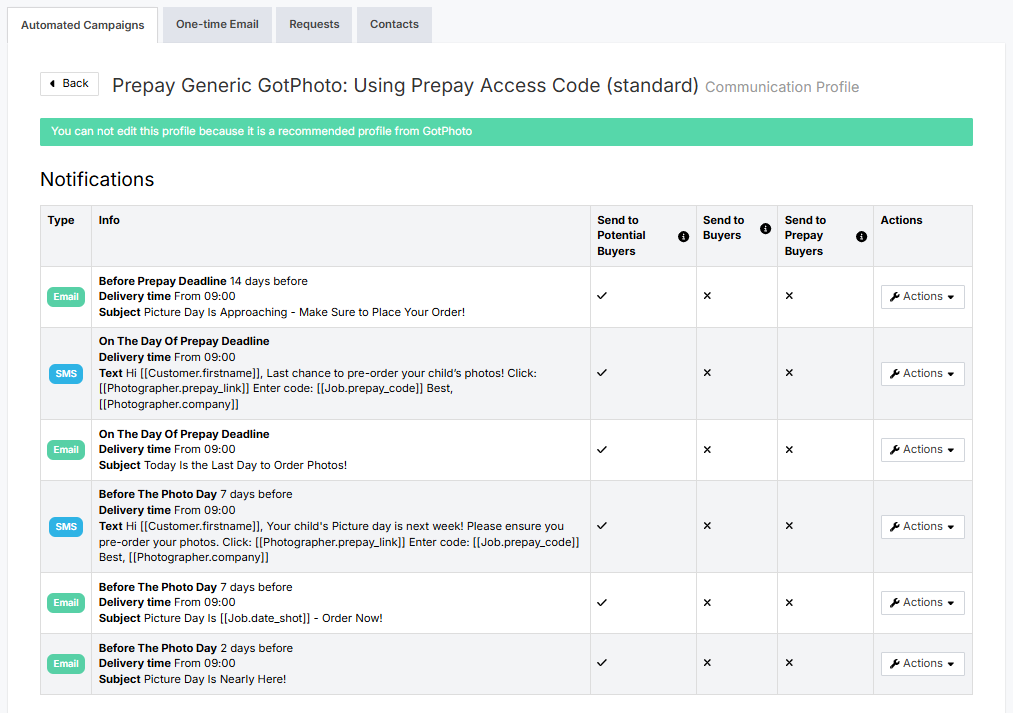The image size is (1013, 713).
Task: Click SMS badge for Photo Day 7 days before
Action: click(x=66, y=527)
